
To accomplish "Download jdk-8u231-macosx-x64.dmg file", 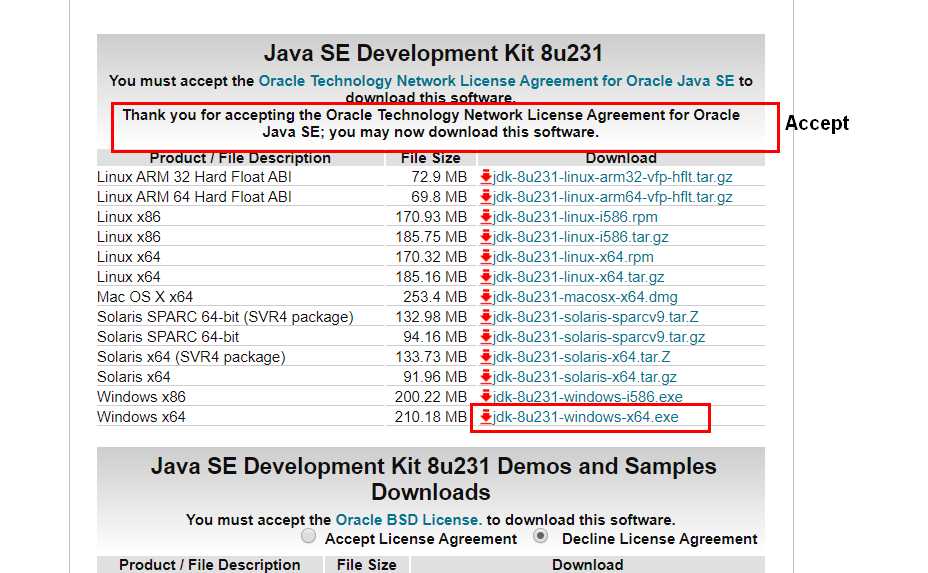I will (x=585, y=297).
